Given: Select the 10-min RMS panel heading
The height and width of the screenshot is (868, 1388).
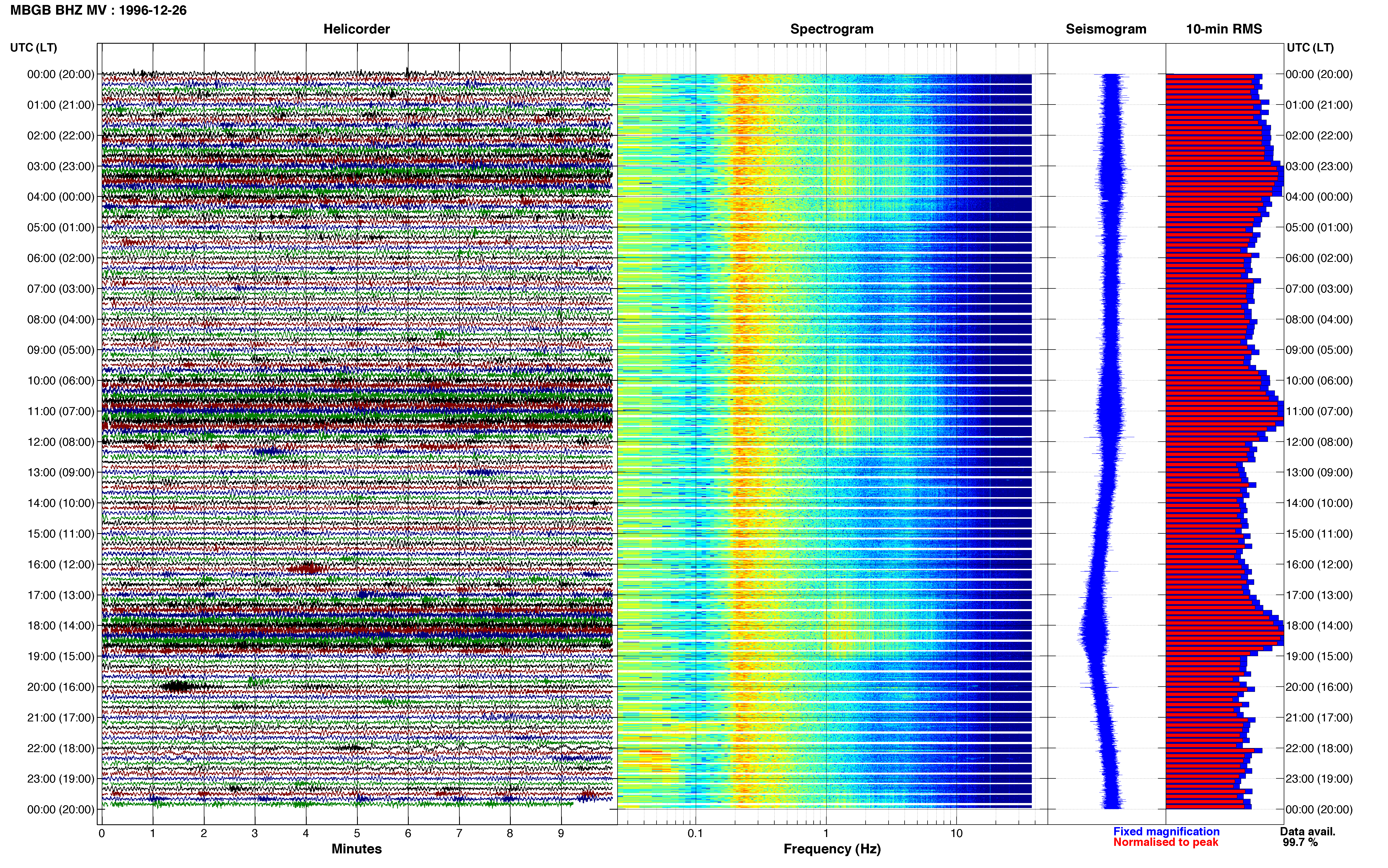Looking at the screenshot, I should 1224,29.
